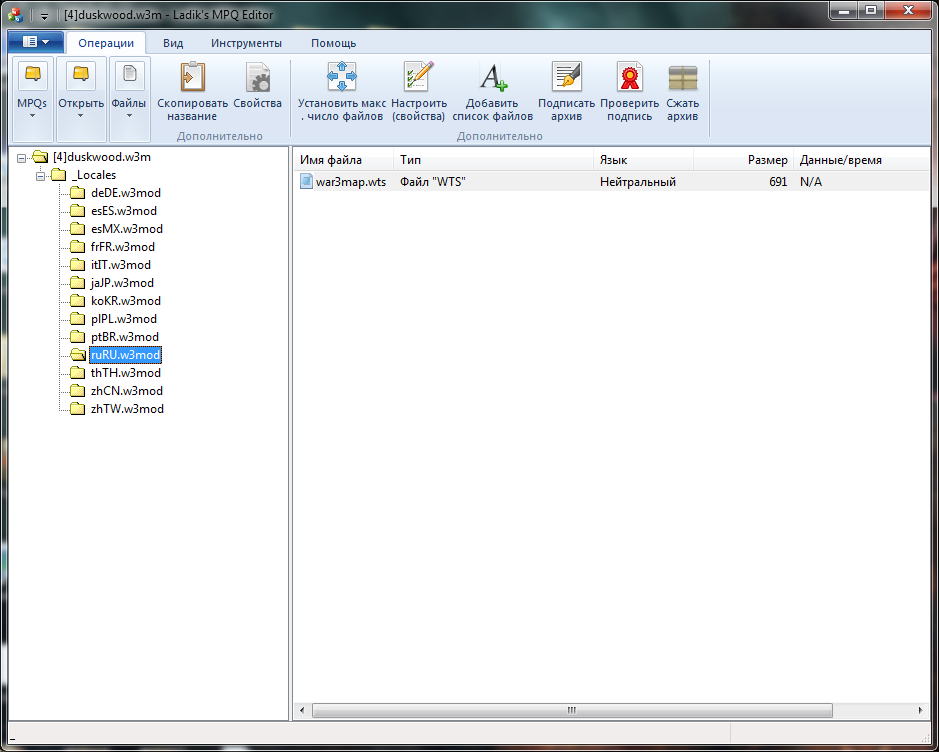
Task: Select the frFR.w3mod folder
Action: 123,247
